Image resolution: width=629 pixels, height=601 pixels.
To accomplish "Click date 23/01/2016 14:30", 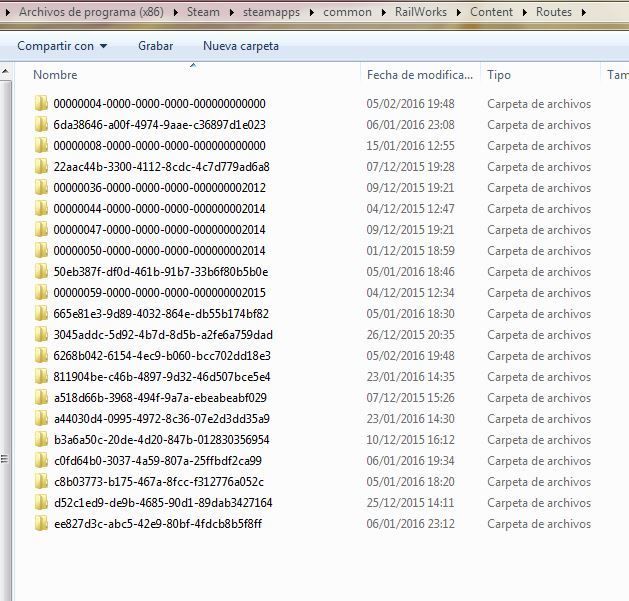I will pos(410,418).
